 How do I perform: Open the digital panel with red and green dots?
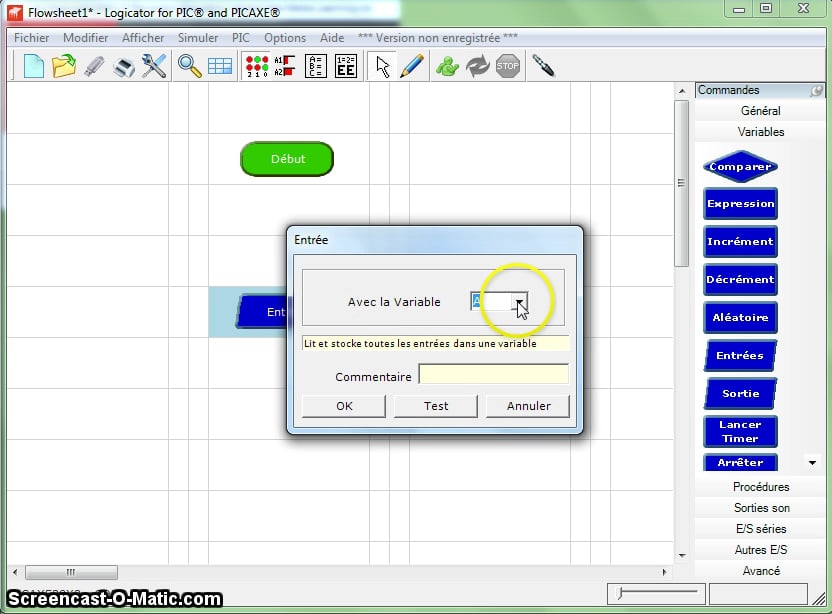pos(257,66)
